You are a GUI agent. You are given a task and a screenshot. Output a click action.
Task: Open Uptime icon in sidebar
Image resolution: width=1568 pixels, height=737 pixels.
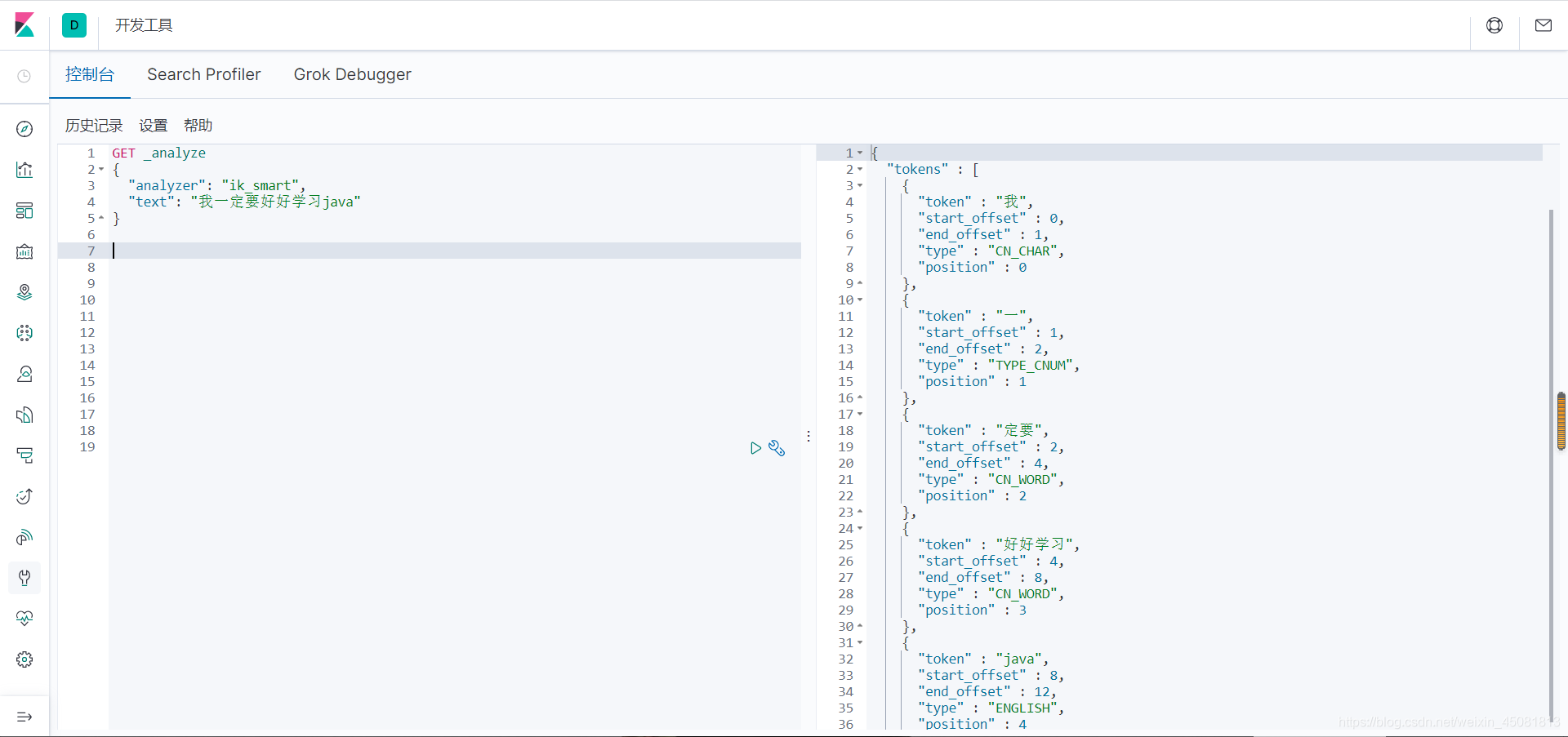coord(24,496)
